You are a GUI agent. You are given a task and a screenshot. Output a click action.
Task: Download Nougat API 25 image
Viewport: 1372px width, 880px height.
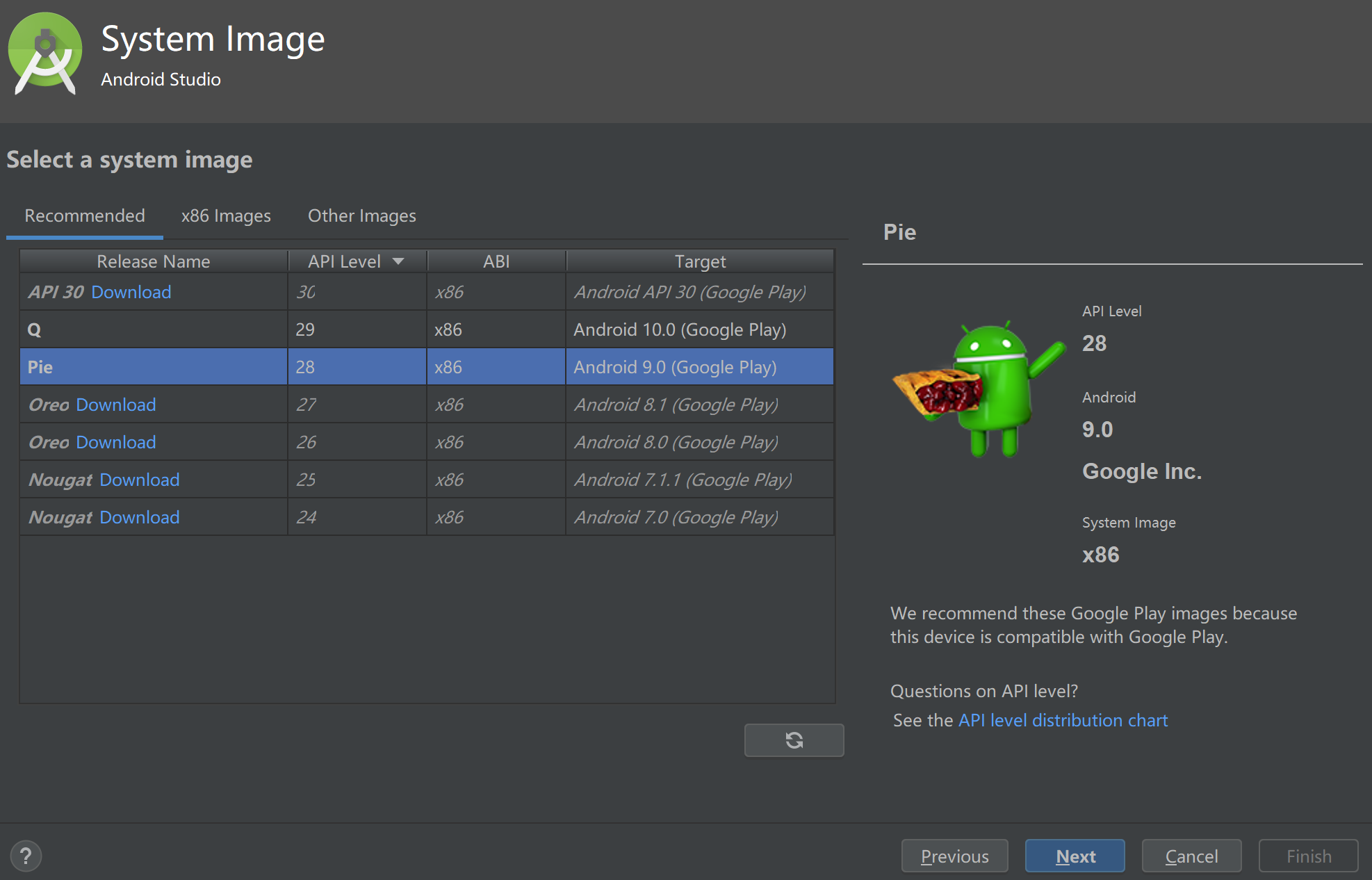[x=139, y=480]
